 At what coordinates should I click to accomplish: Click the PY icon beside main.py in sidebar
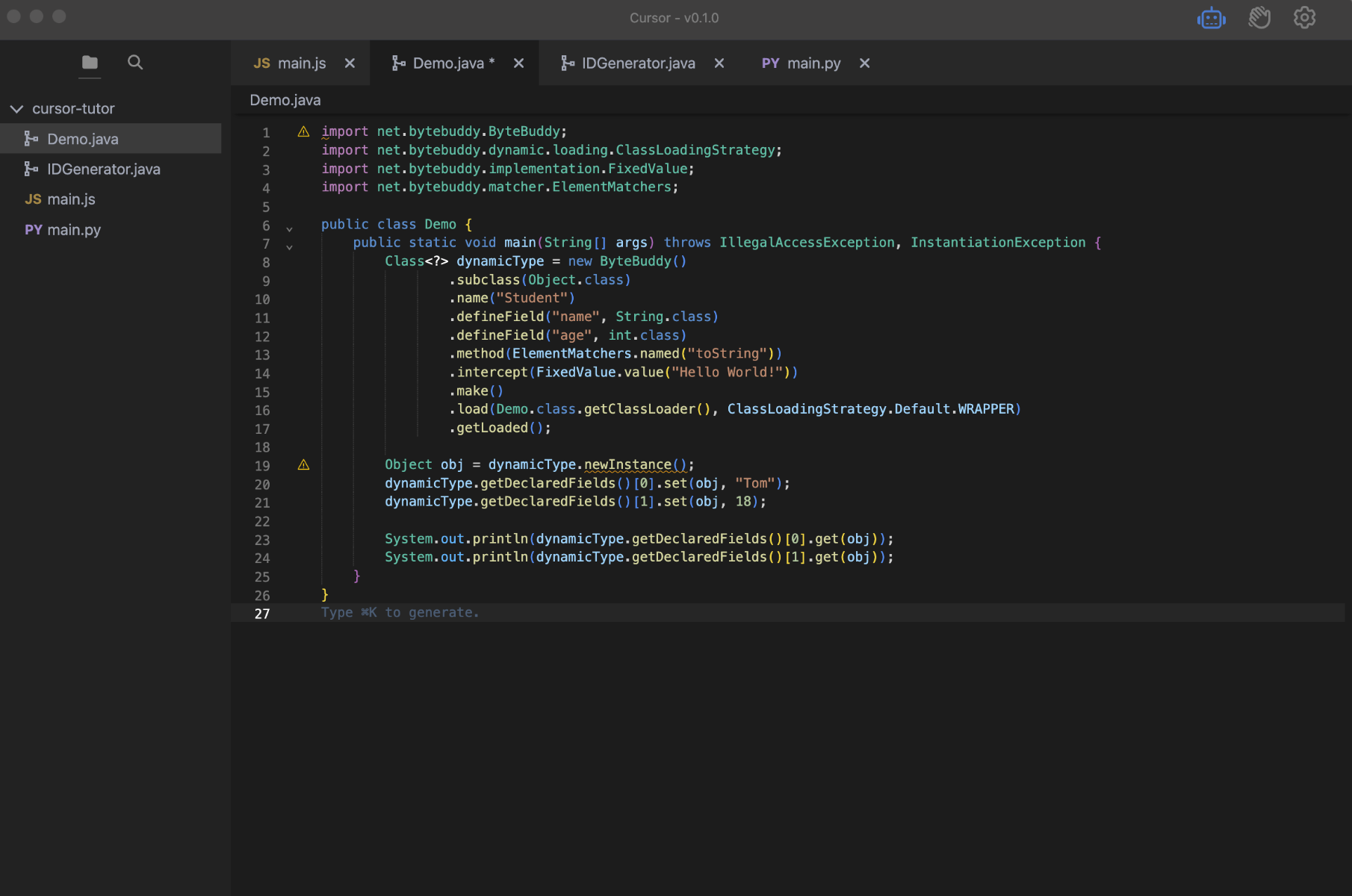(34, 230)
